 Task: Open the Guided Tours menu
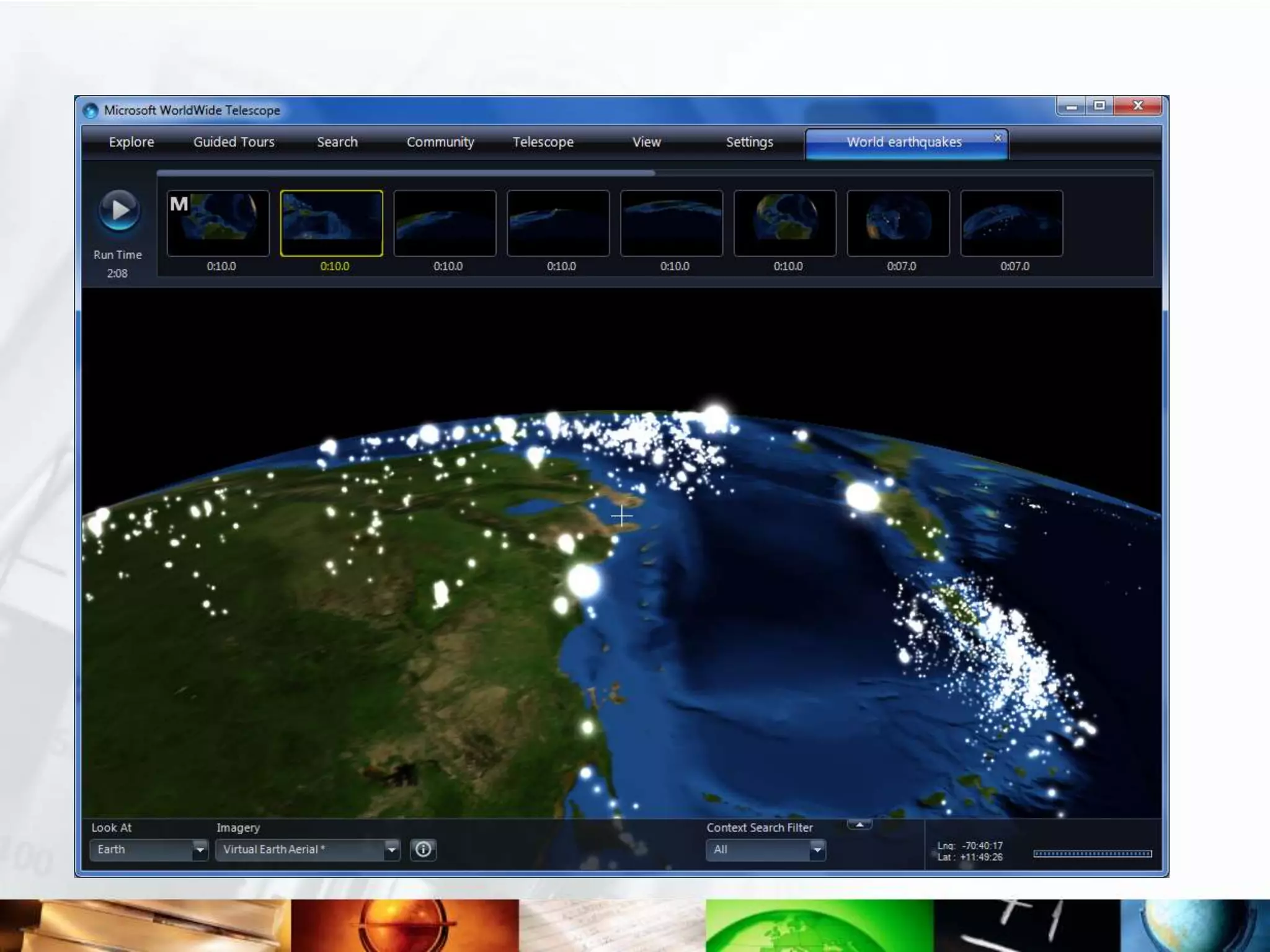pyautogui.click(x=234, y=142)
